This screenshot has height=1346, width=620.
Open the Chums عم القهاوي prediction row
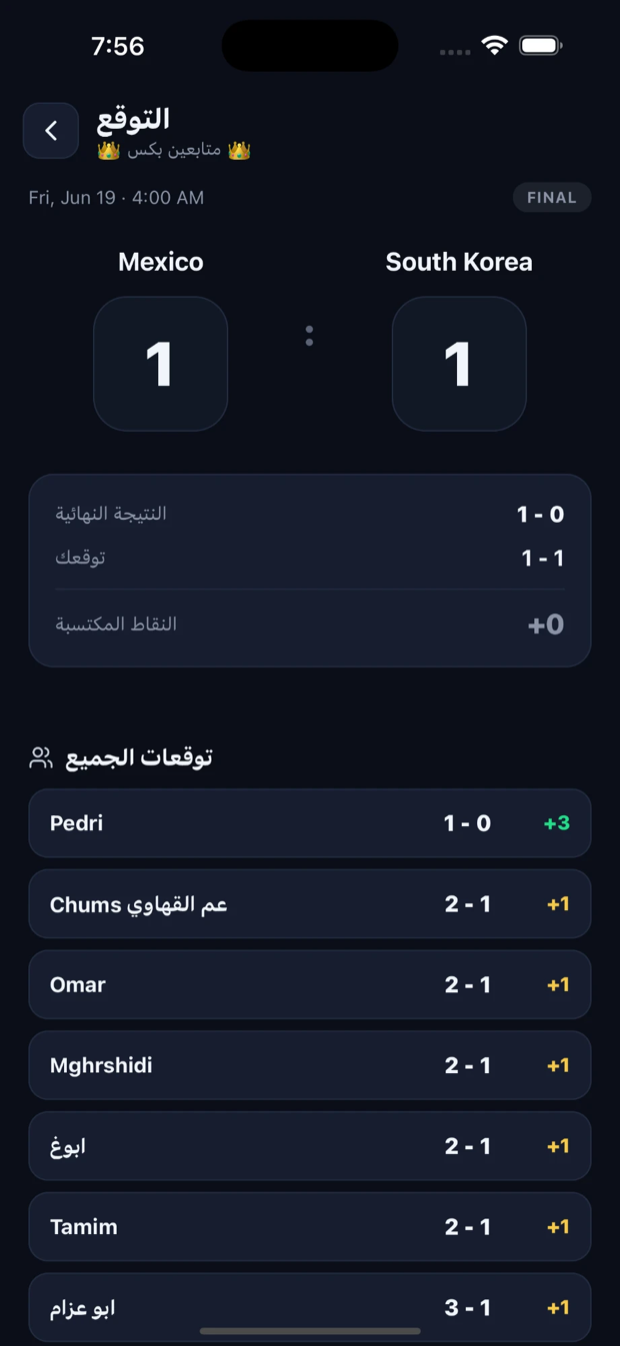[310, 904]
